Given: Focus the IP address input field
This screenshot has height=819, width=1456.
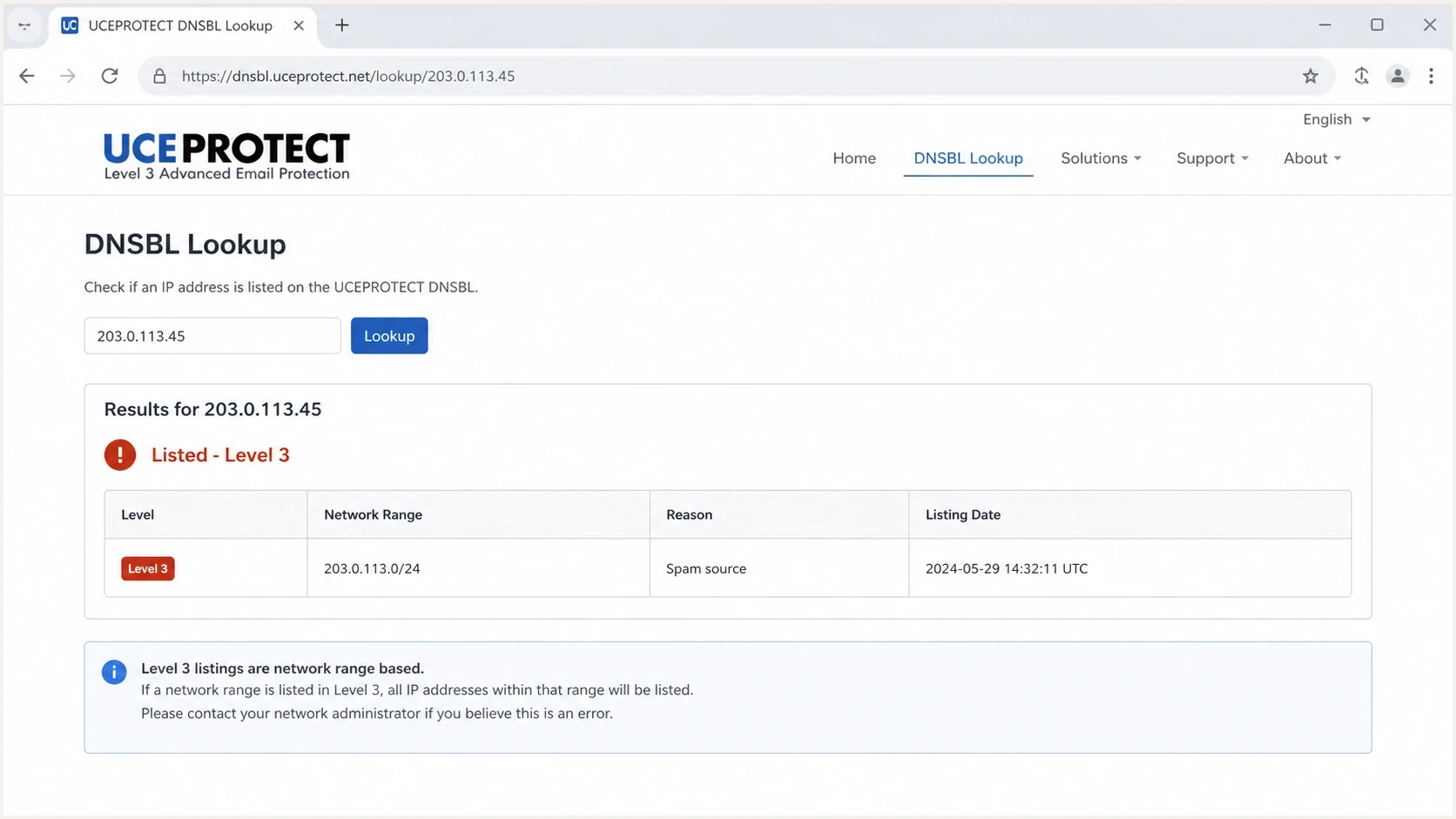Looking at the screenshot, I should coord(212,336).
